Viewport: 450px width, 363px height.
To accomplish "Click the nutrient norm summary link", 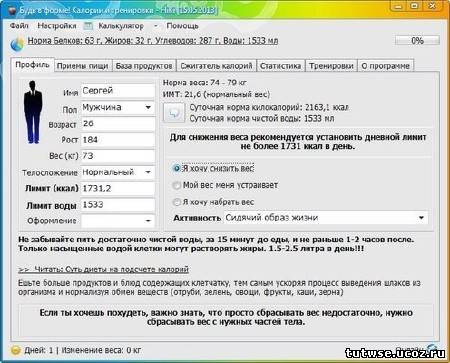I will pos(153,41).
